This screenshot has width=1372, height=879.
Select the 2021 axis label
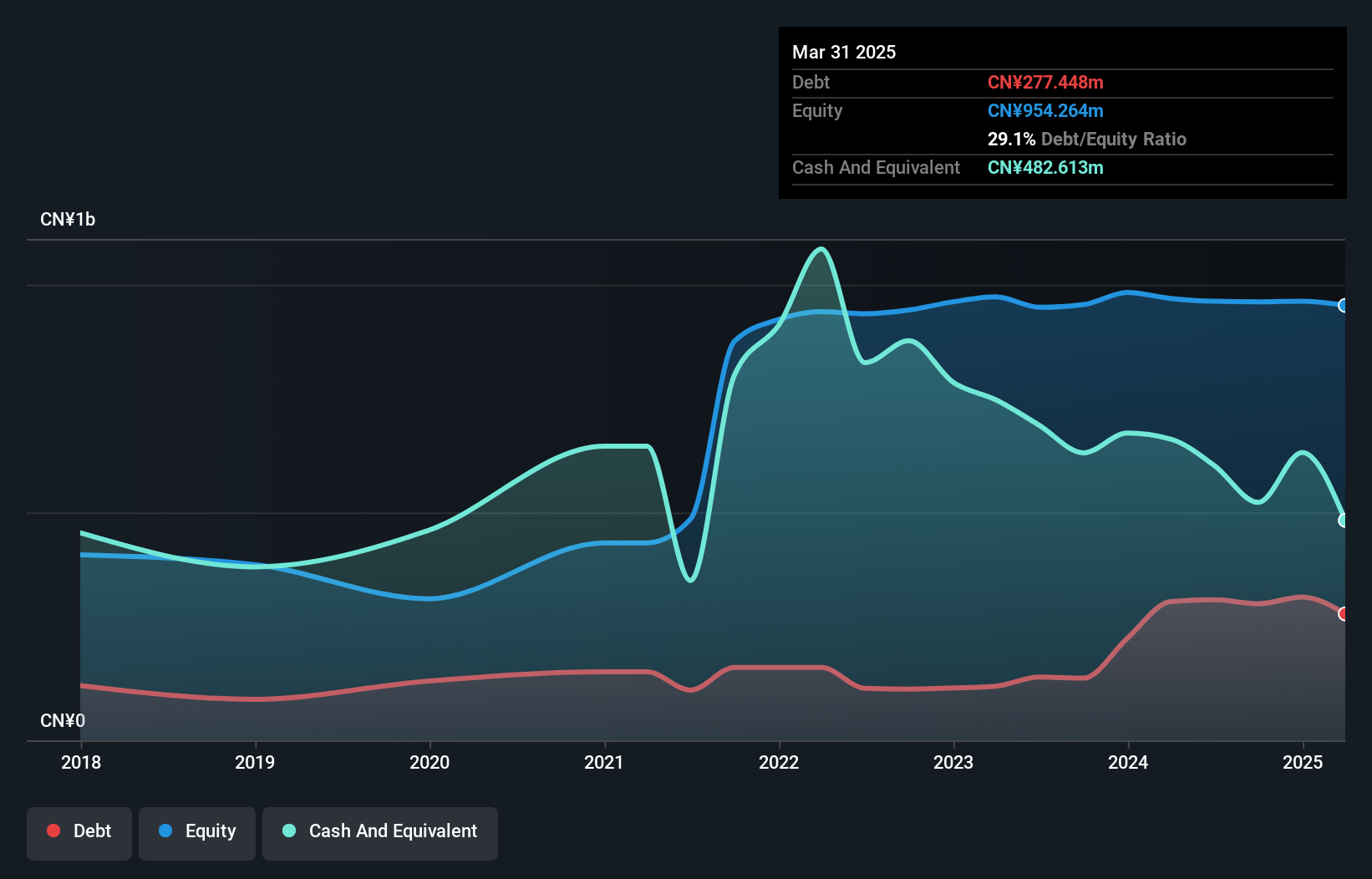[604, 762]
